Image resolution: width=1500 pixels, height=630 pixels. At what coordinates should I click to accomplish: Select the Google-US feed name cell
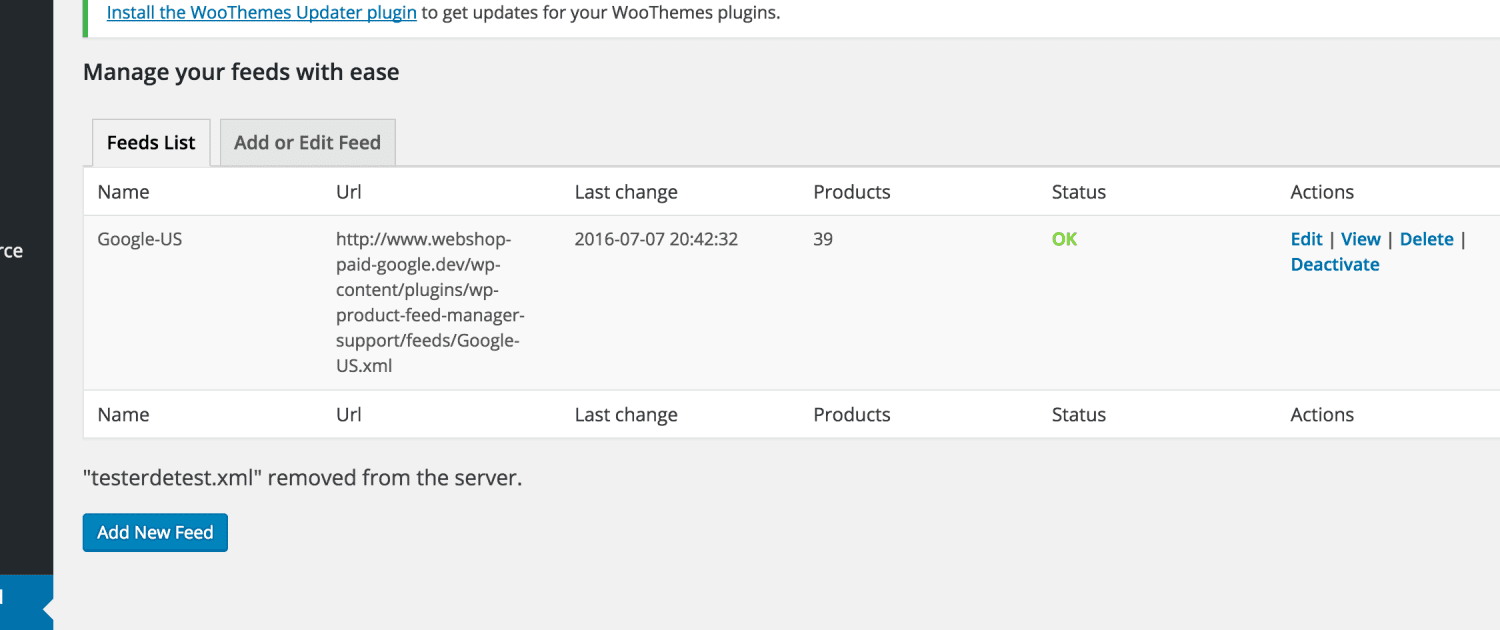(139, 240)
